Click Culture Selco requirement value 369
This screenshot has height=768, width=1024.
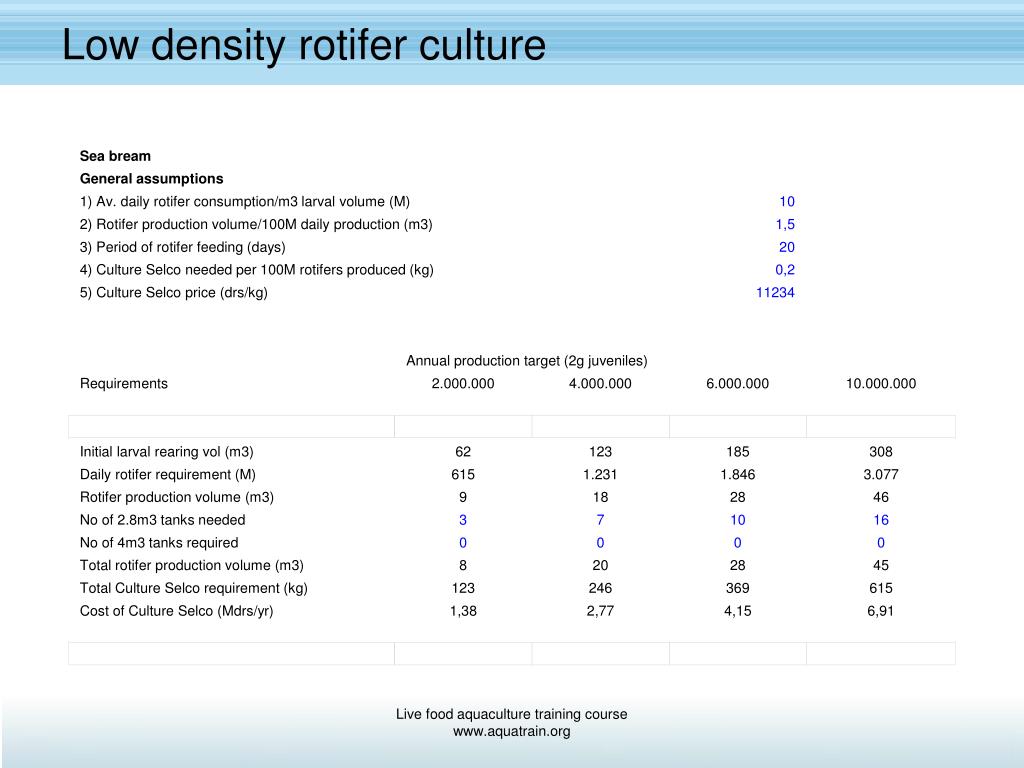pos(737,588)
